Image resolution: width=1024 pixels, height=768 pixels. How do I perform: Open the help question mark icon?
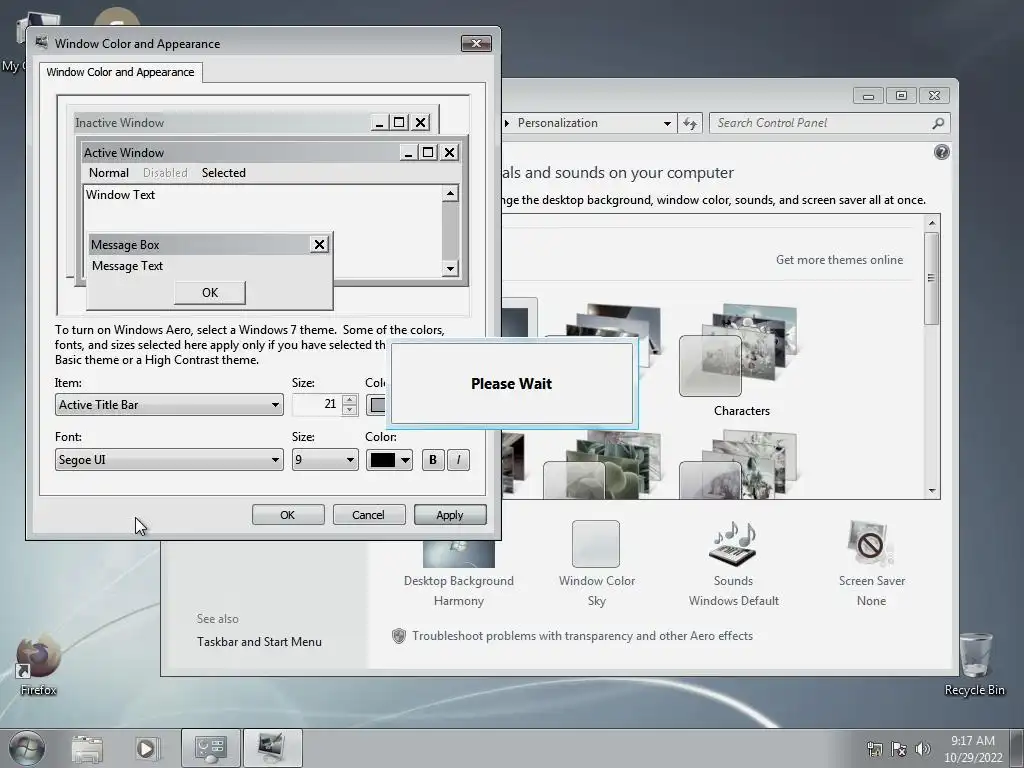[941, 152]
